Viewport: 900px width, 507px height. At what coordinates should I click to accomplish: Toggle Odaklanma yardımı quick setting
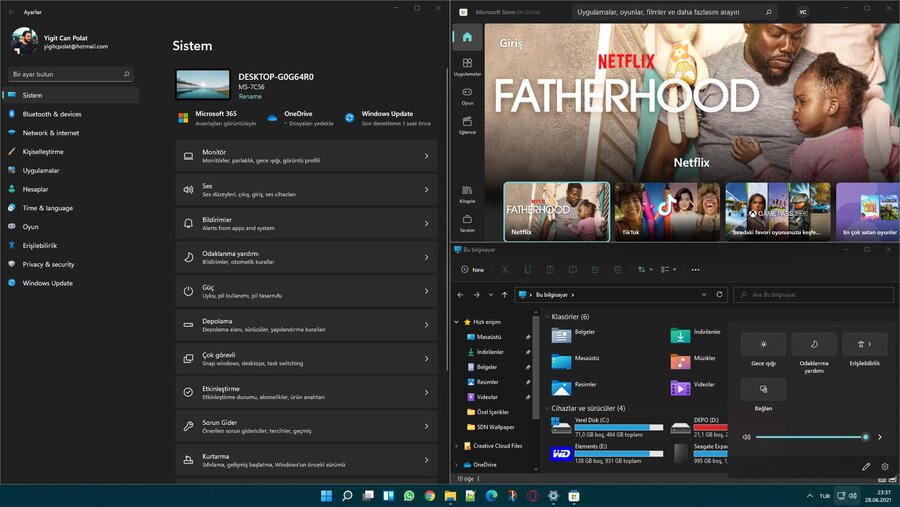(814, 345)
